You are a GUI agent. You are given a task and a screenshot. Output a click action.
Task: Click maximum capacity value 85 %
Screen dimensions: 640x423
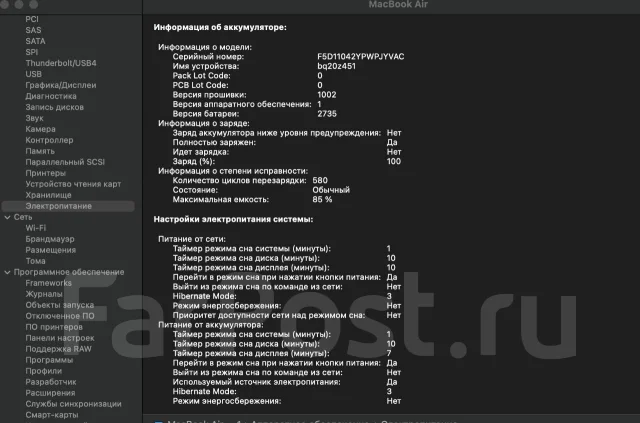322,200
